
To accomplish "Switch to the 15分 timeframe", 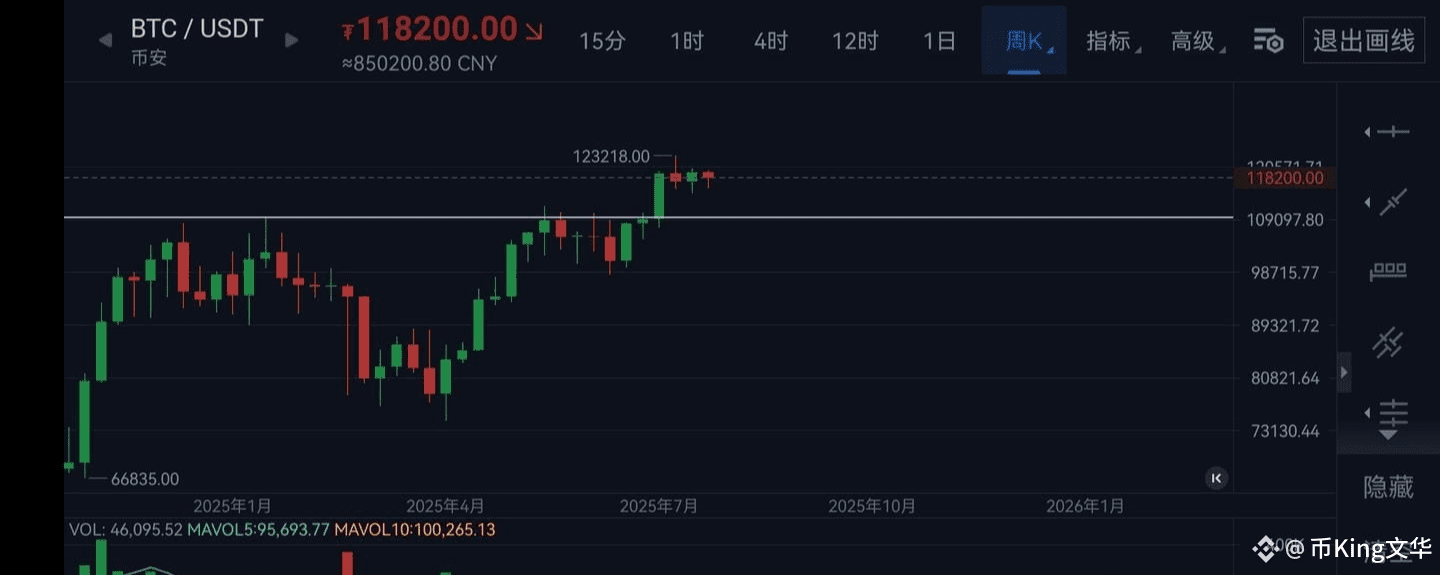I will point(602,41).
